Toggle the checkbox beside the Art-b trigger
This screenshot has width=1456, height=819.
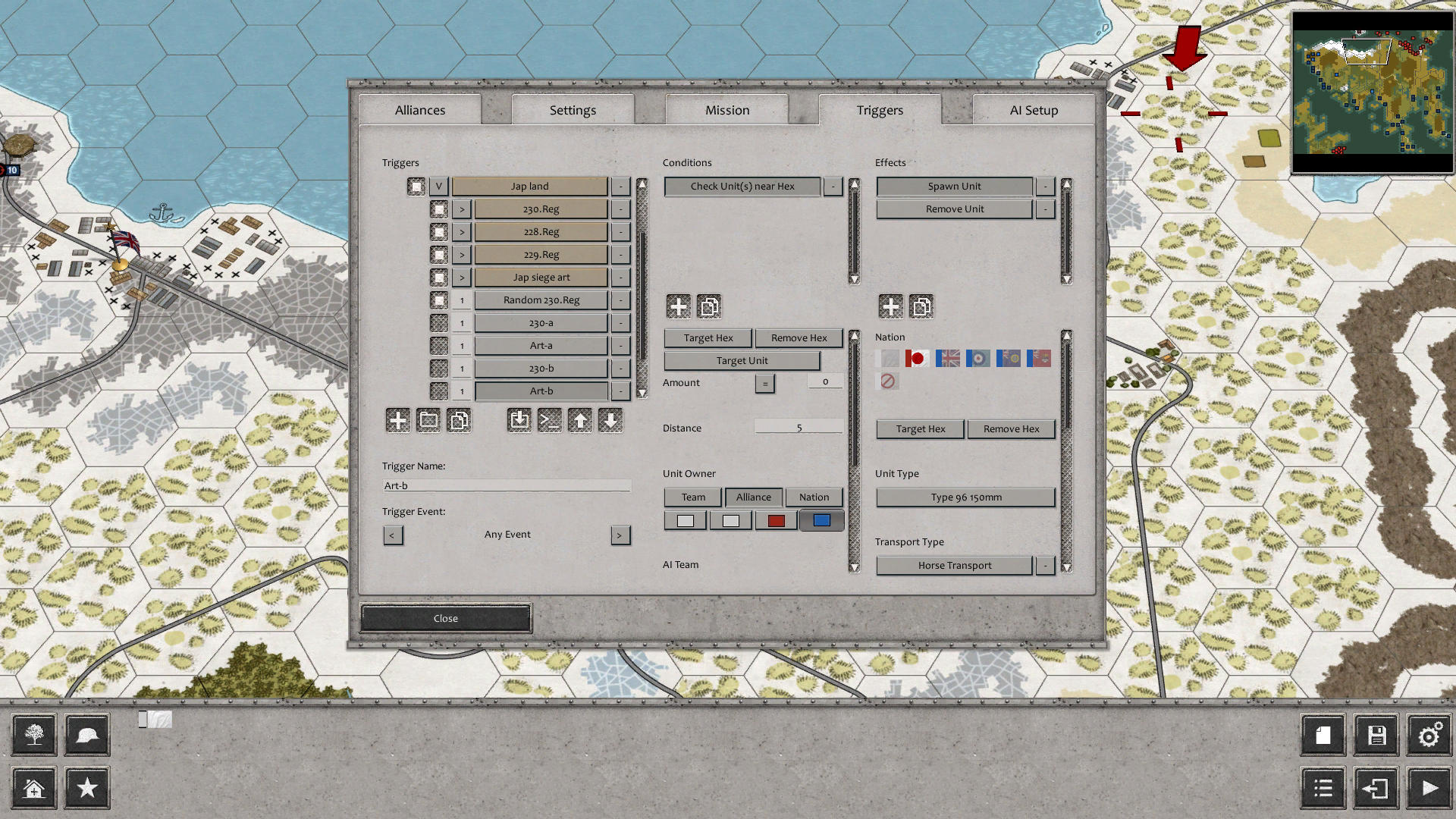pos(439,391)
